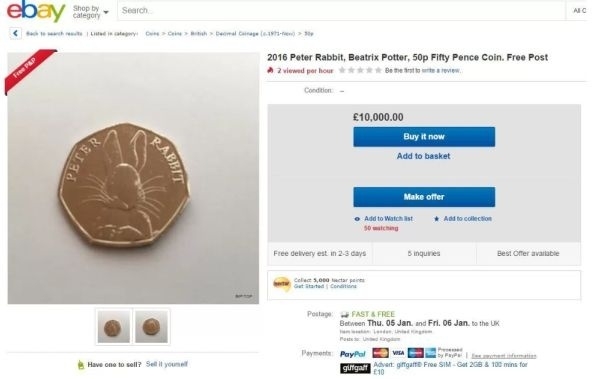Click the Add to basket link
Image resolution: width=600 pixels, height=379 pixels.
(423, 156)
